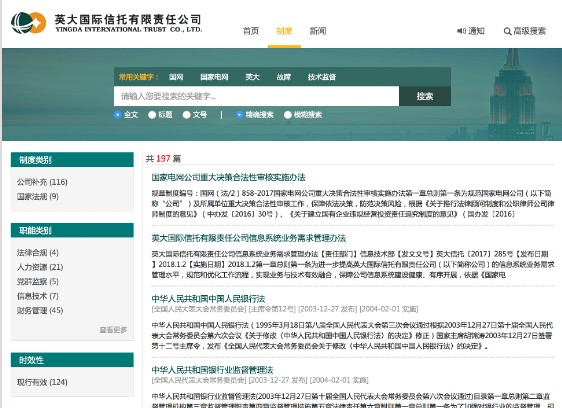The height and width of the screenshot is (408, 562).
Task: Open the 新闻 tab
Action: pyautogui.click(x=318, y=31)
